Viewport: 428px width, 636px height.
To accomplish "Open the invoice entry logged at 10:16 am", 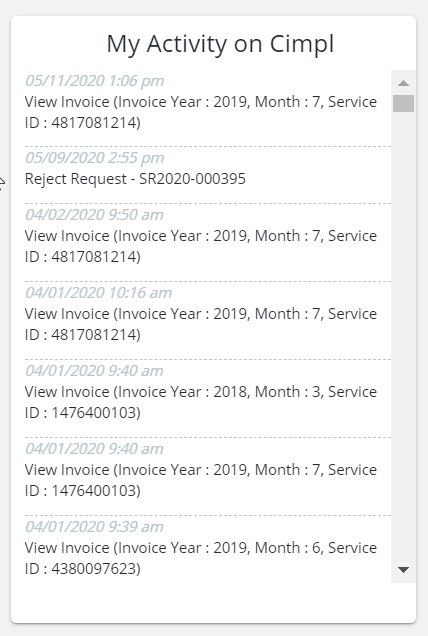I will [201, 324].
